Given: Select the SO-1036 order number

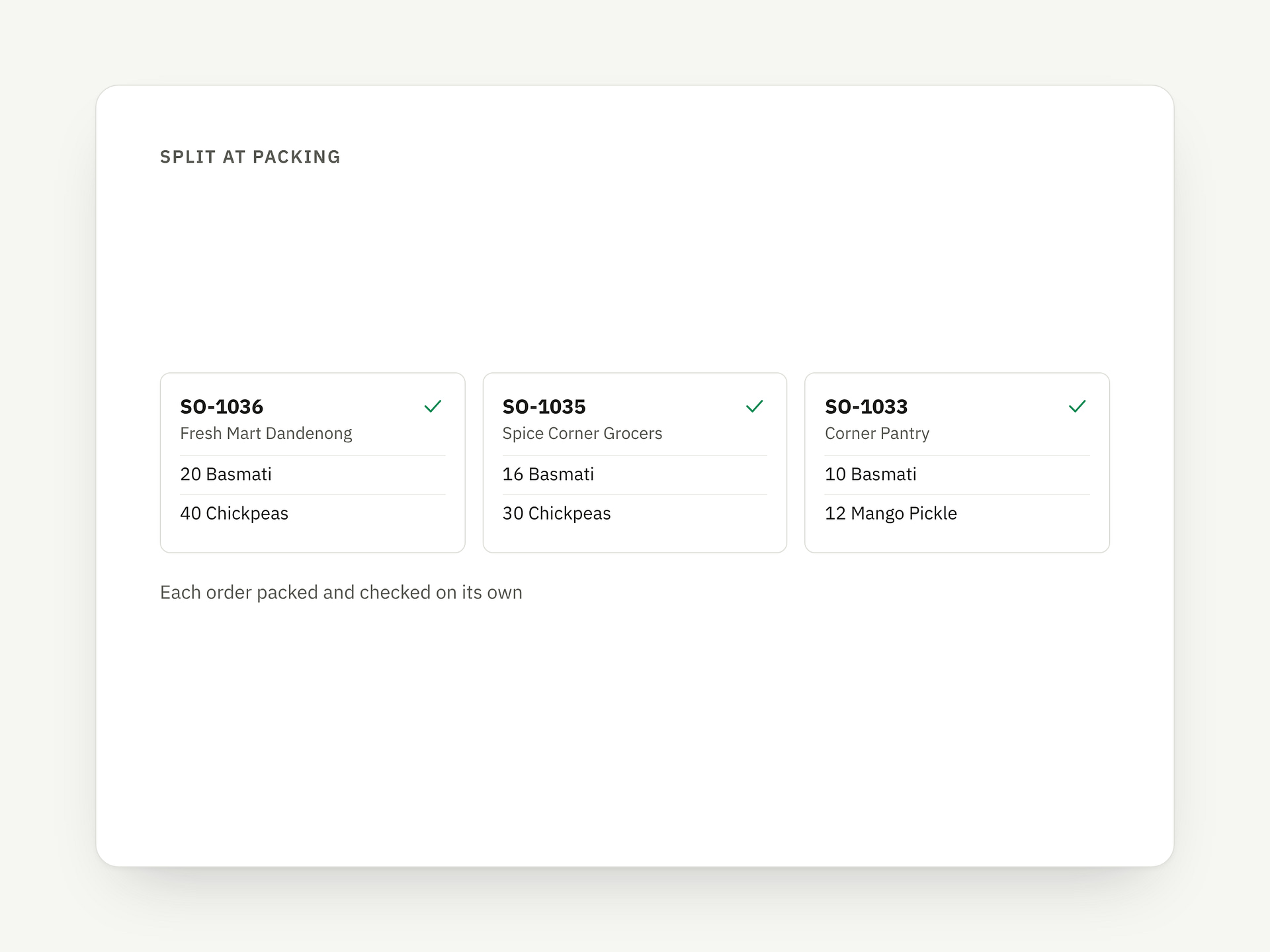Looking at the screenshot, I should click(222, 407).
